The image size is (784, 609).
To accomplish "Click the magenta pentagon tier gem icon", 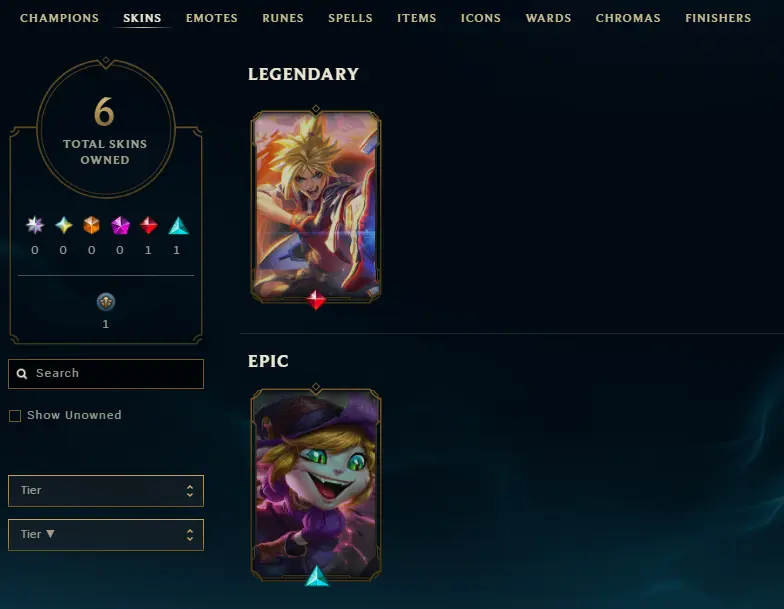I will (x=120, y=226).
